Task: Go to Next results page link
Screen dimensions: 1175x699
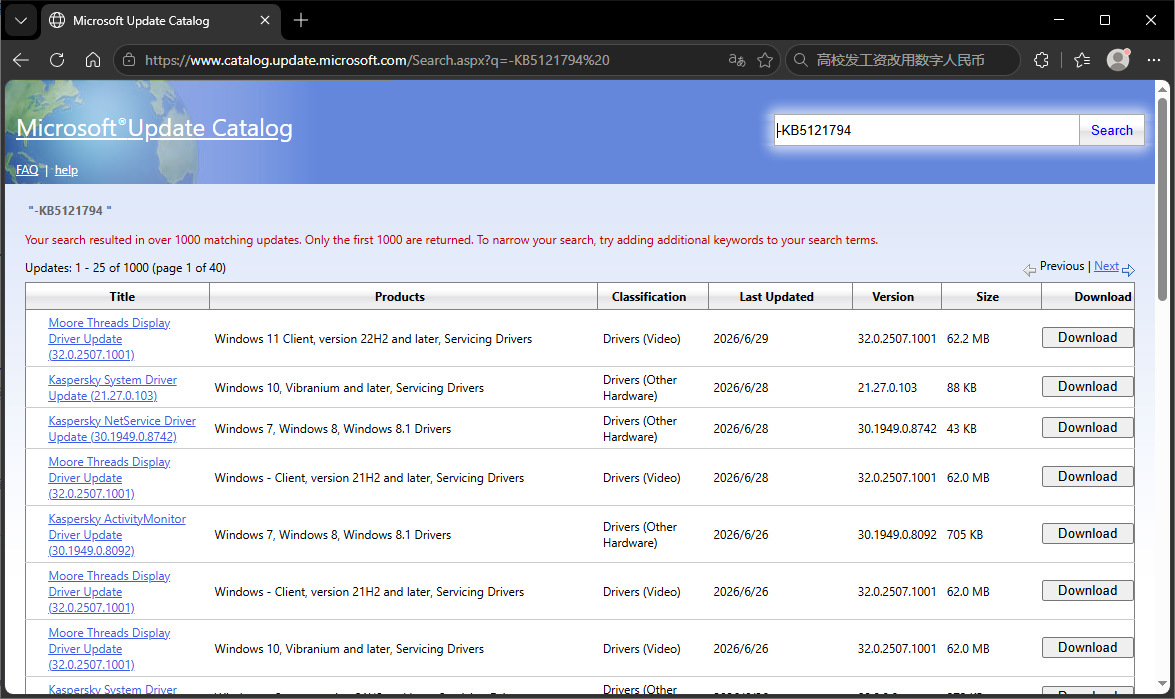Action: [1106, 266]
